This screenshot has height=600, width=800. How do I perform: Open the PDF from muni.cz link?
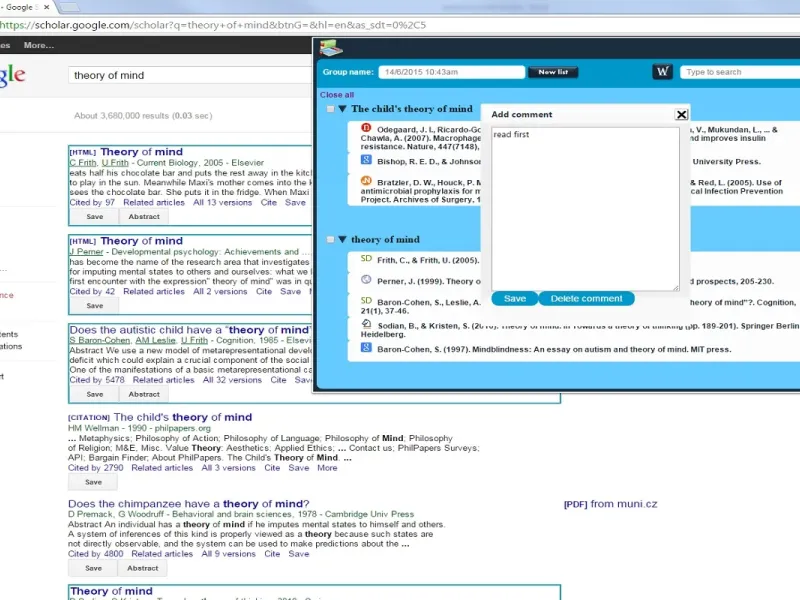[x=610, y=504]
